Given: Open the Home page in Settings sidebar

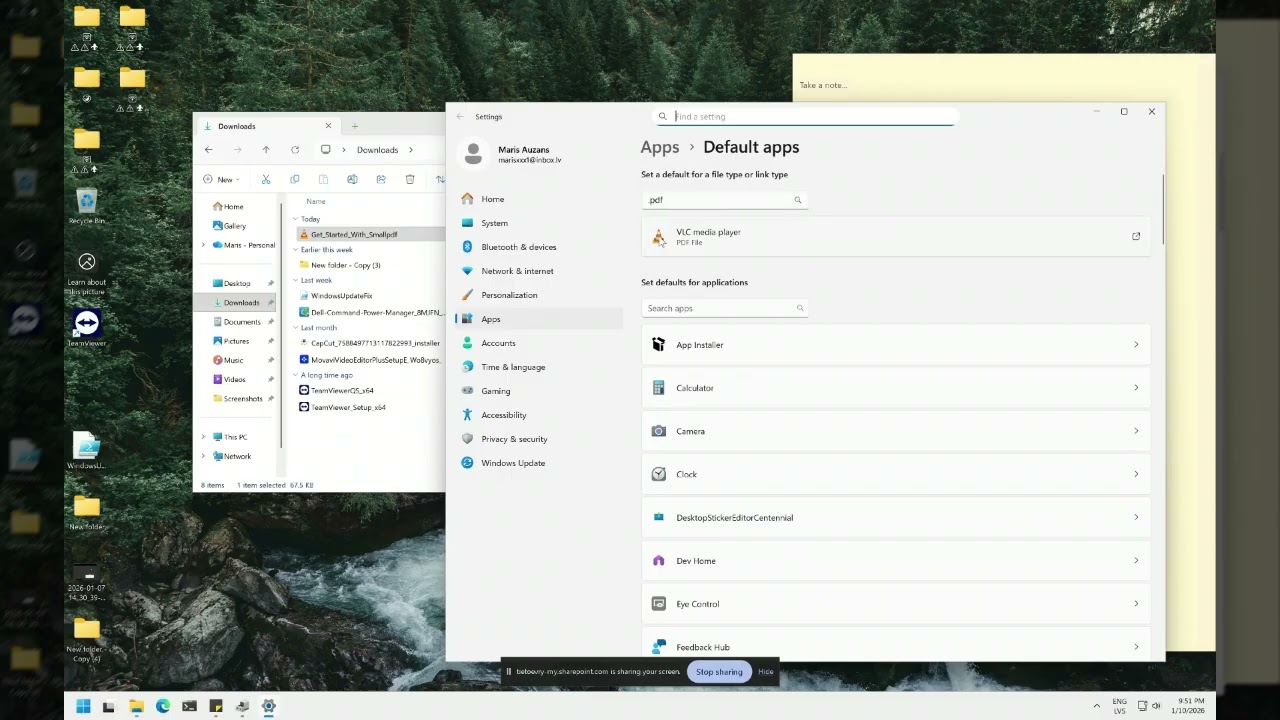Looking at the screenshot, I should point(538,199).
